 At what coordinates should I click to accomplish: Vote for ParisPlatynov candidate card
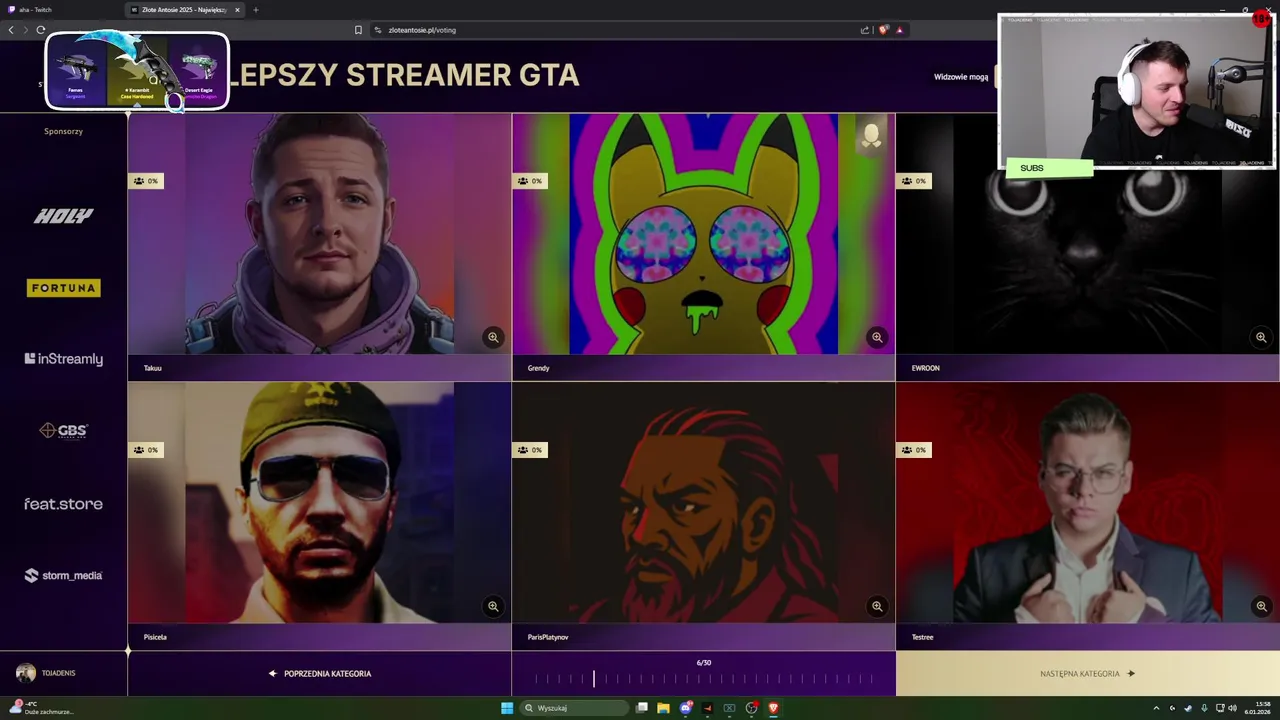pos(704,516)
